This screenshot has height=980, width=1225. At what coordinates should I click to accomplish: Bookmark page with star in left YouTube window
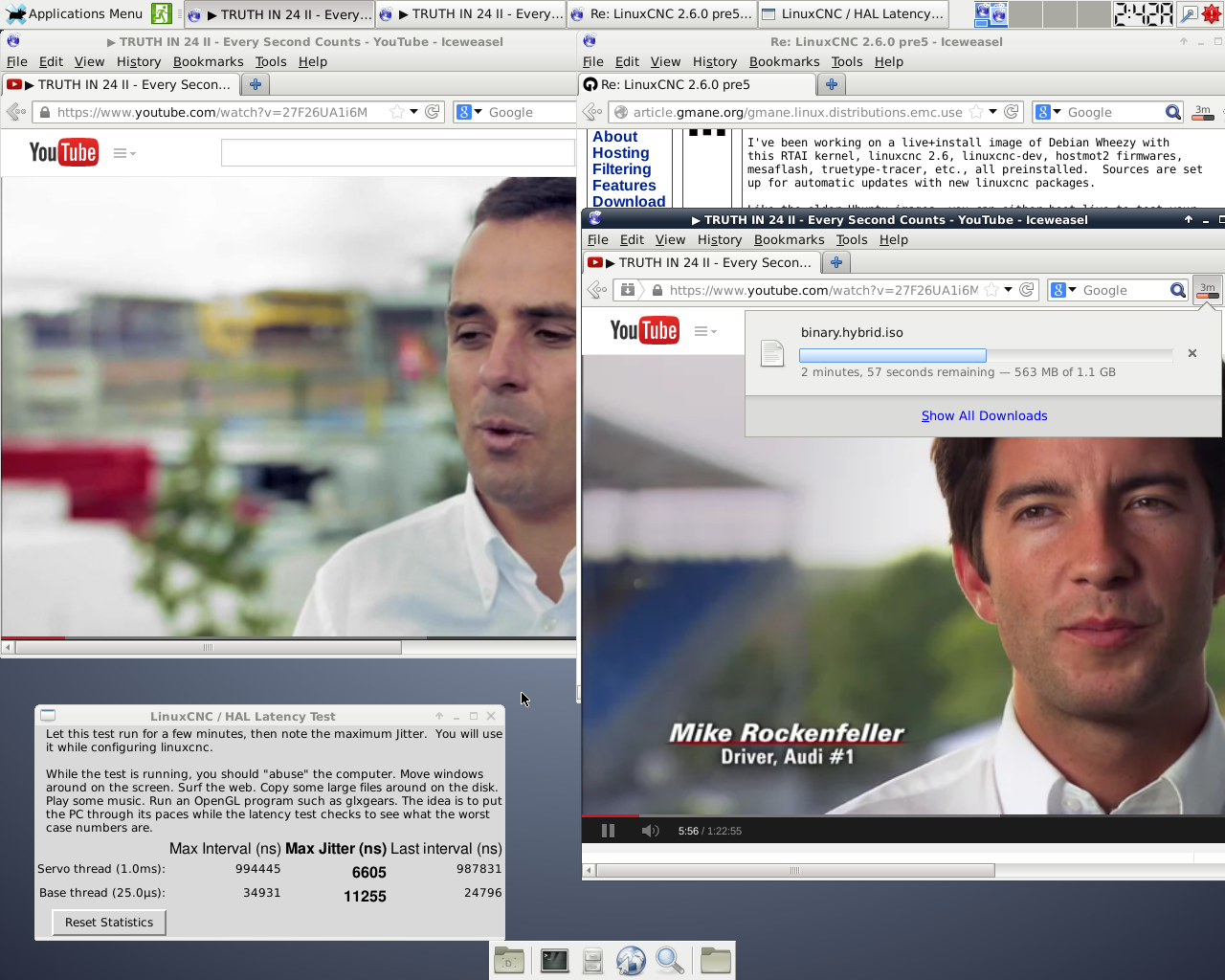tap(397, 112)
